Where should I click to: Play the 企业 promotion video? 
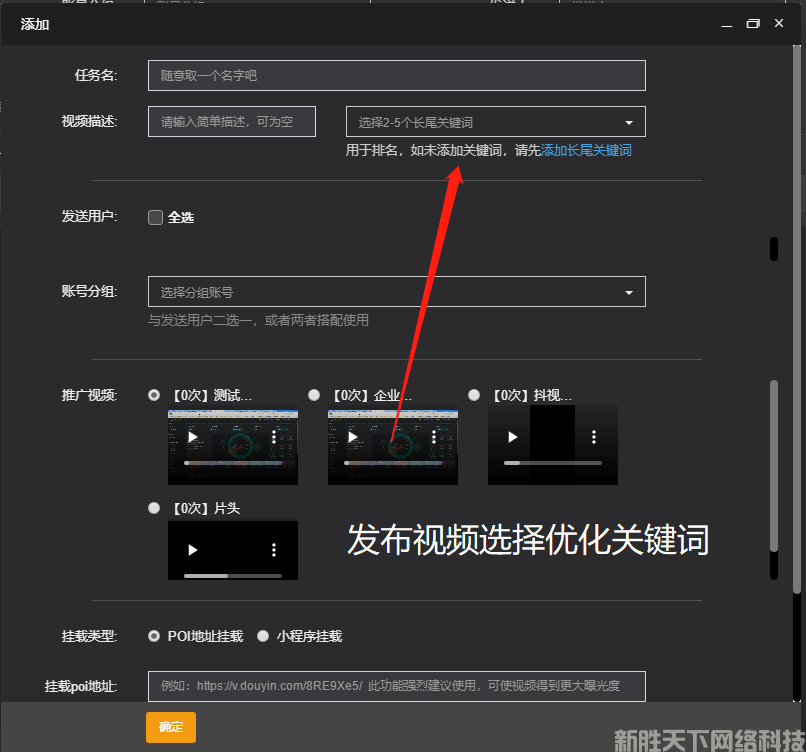tap(353, 437)
